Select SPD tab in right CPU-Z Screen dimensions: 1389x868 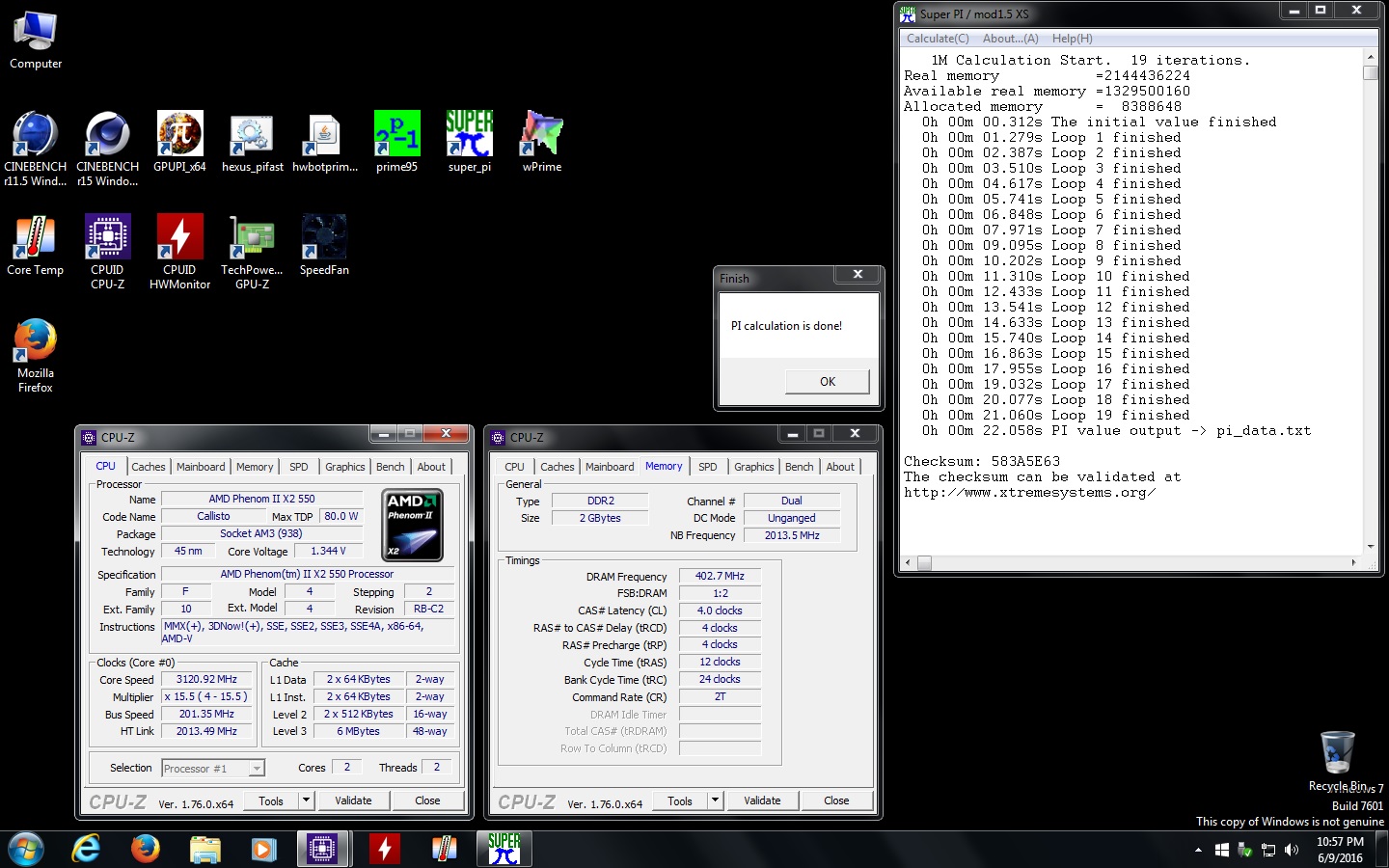point(708,467)
